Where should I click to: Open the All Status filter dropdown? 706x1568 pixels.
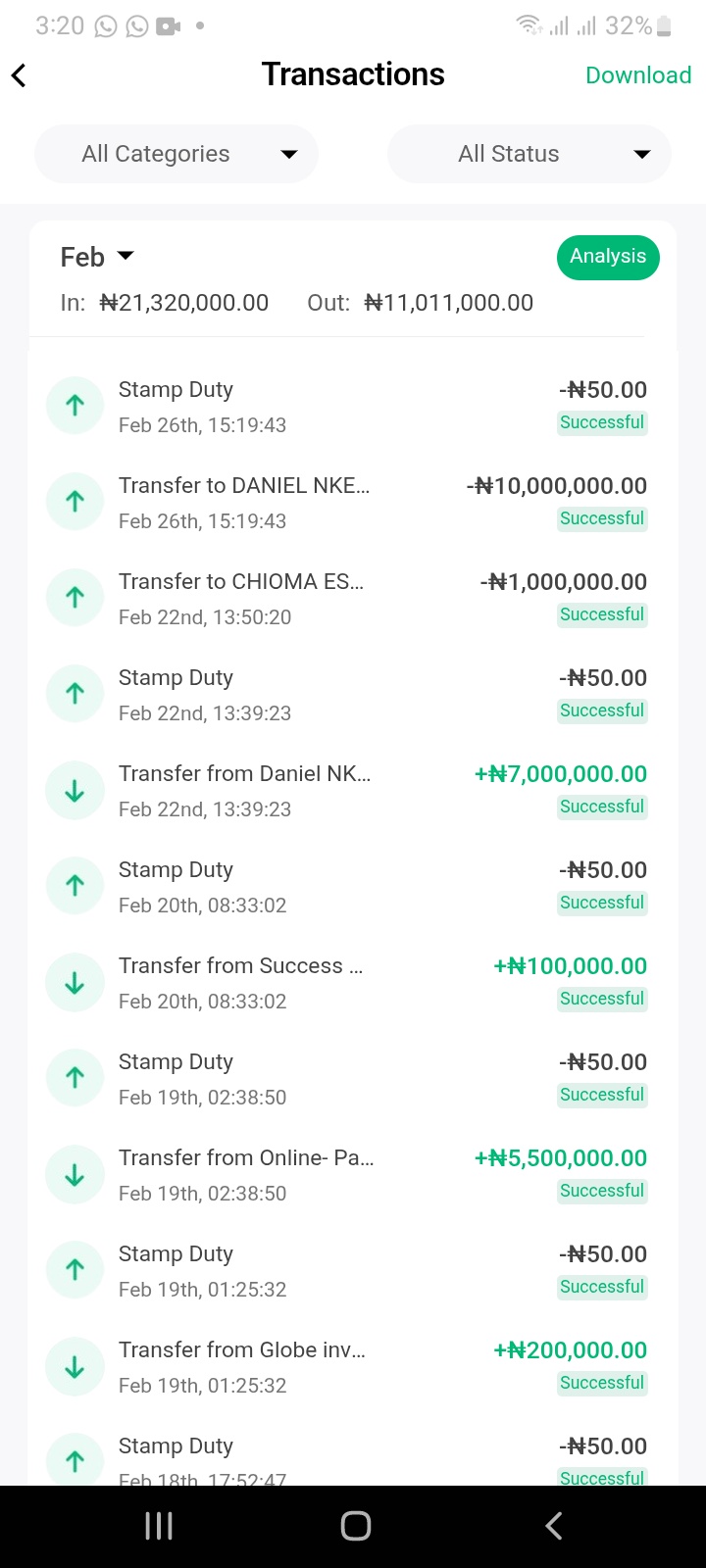[x=529, y=154]
